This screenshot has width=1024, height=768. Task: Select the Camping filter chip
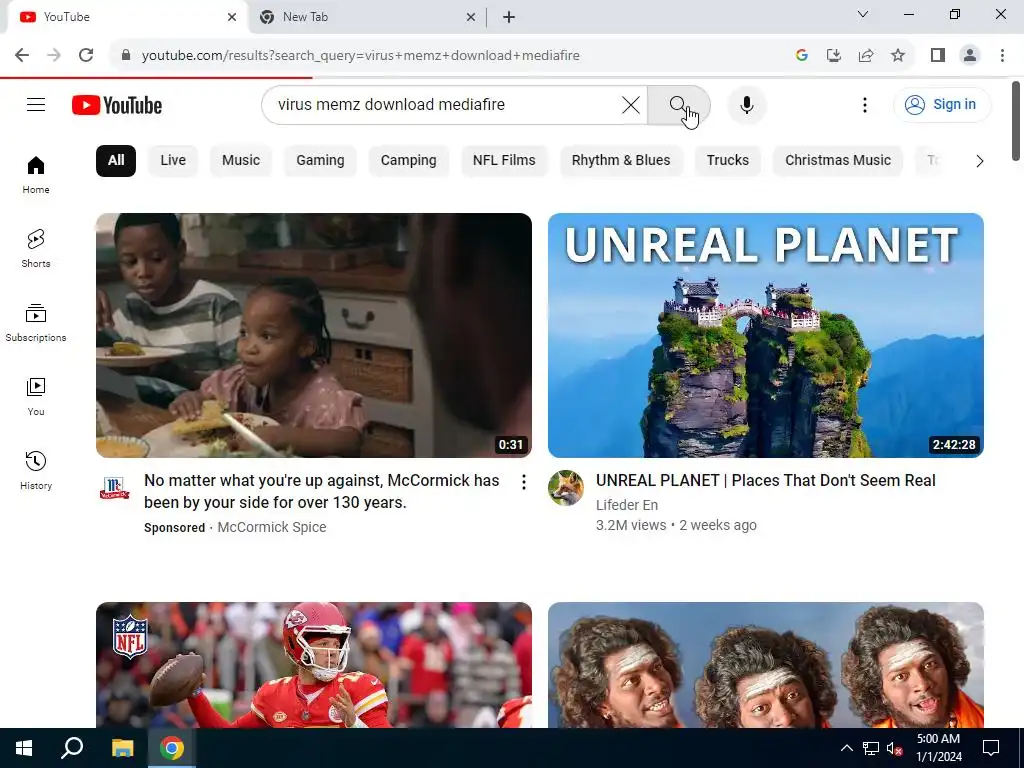coord(408,161)
